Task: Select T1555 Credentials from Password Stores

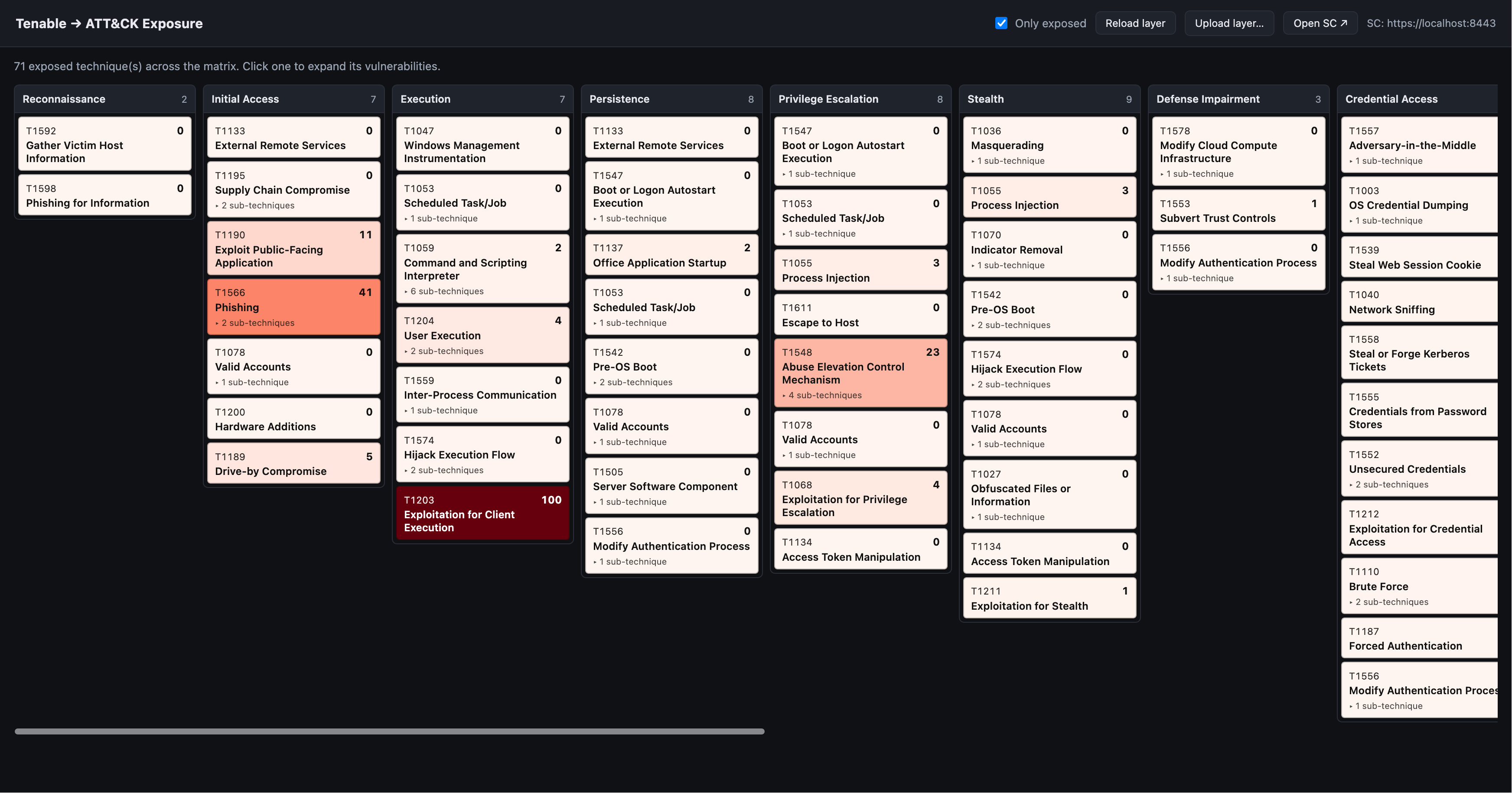Action: coord(1419,410)
